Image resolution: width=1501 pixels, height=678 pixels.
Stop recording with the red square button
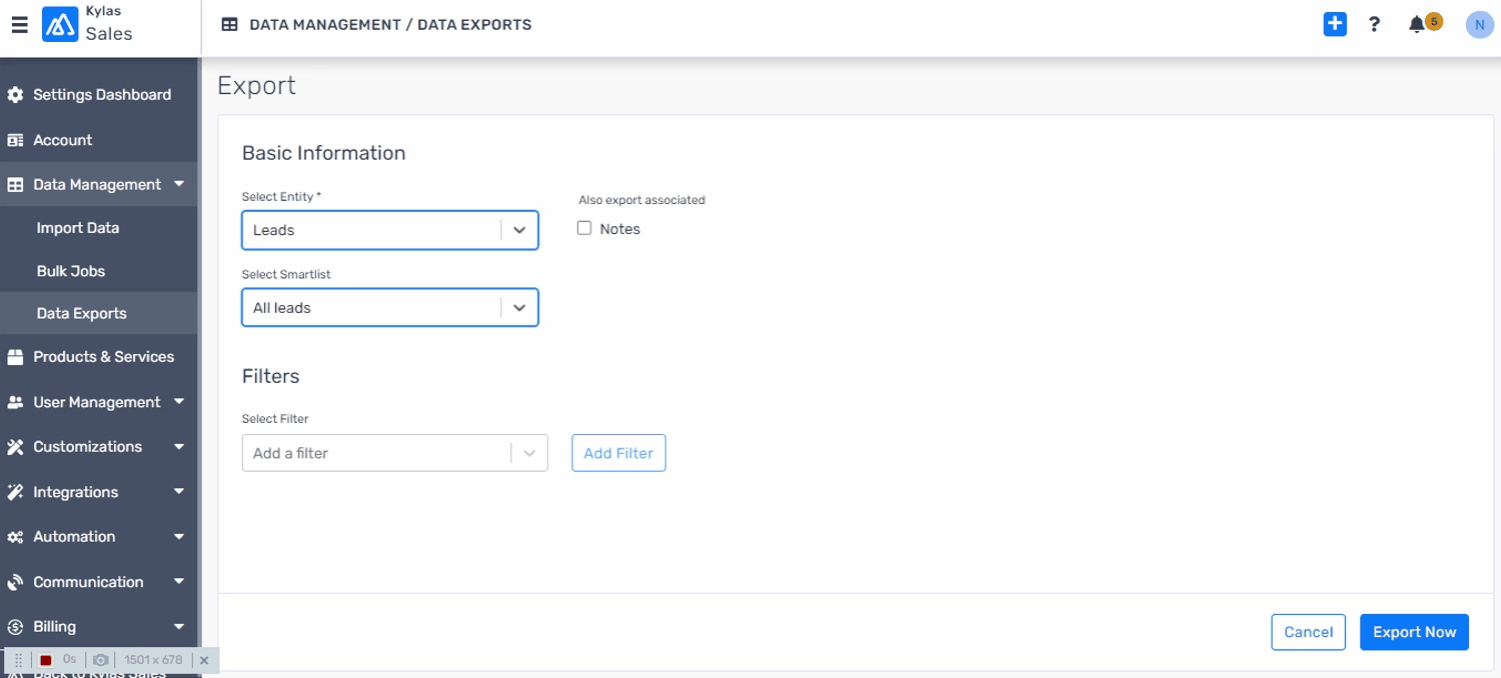(46, 660)
